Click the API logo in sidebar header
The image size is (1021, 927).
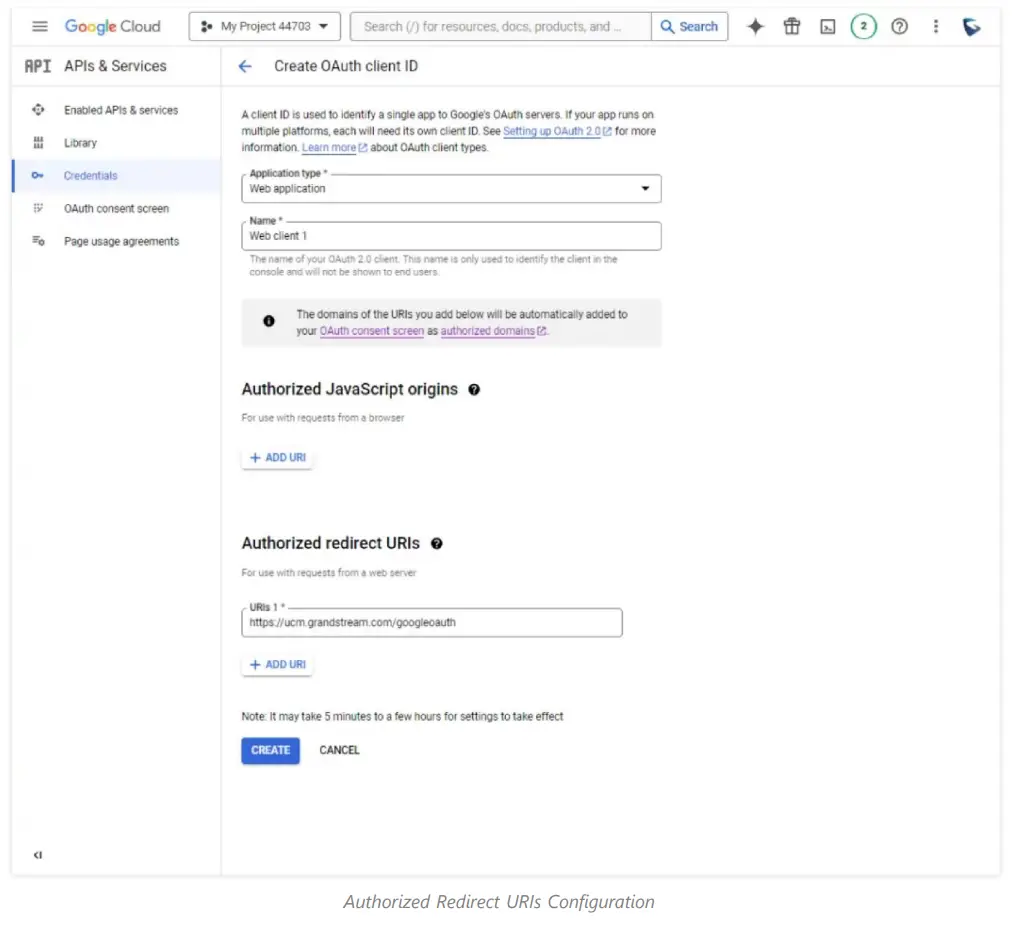pos(38,66)
